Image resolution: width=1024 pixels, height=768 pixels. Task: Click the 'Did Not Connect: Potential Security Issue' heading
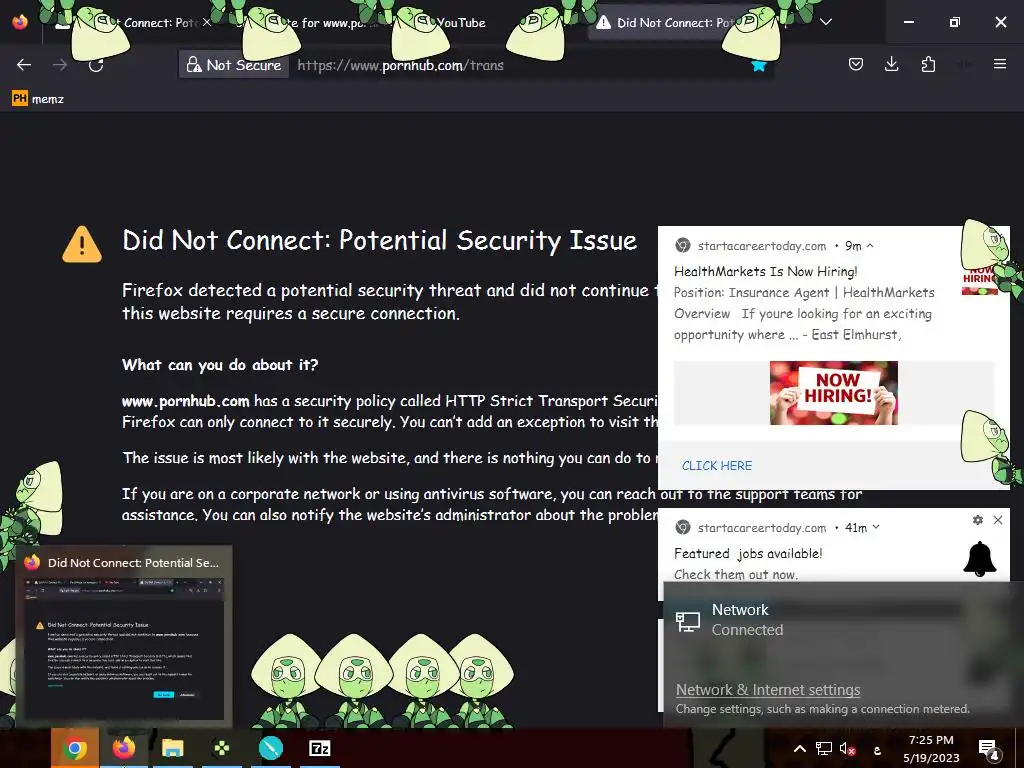point(379,240)
